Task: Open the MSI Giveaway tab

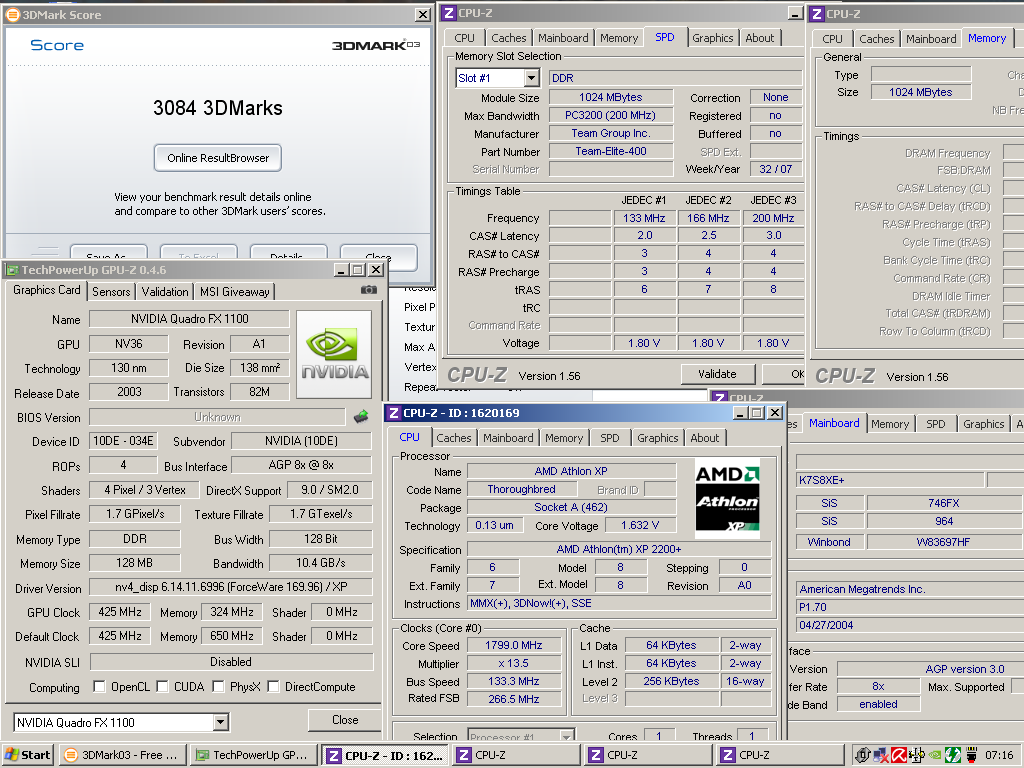Action: click(x=234, y=292)
